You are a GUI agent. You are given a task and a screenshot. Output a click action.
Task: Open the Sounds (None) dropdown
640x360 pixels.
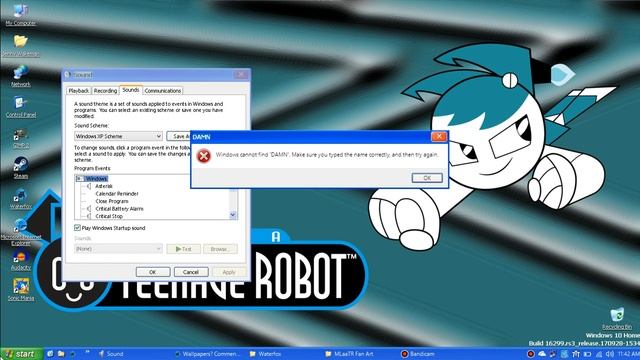pyautogui.click(x=118, y=249)
